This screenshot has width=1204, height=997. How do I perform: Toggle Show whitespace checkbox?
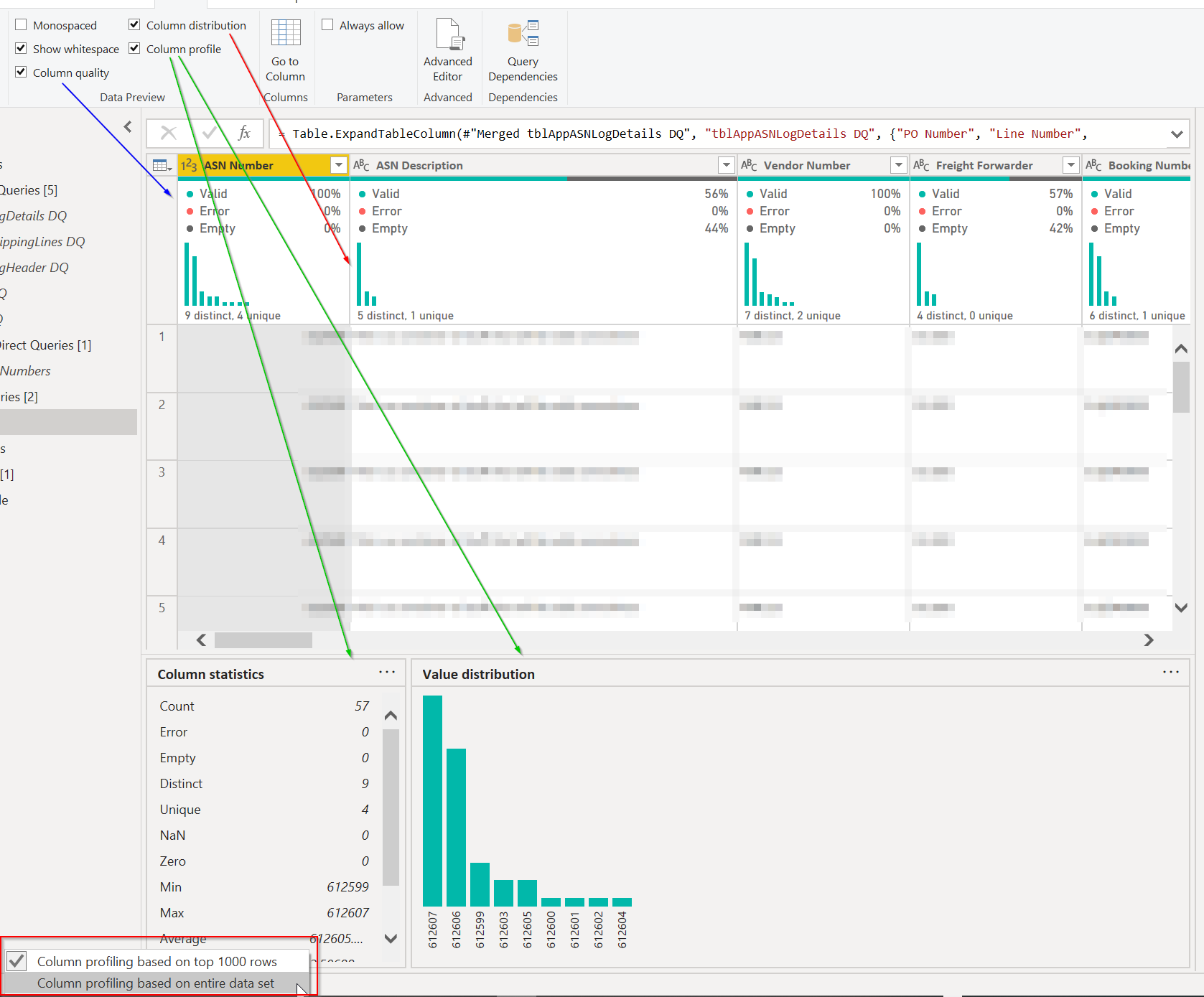tap(21, 49)
